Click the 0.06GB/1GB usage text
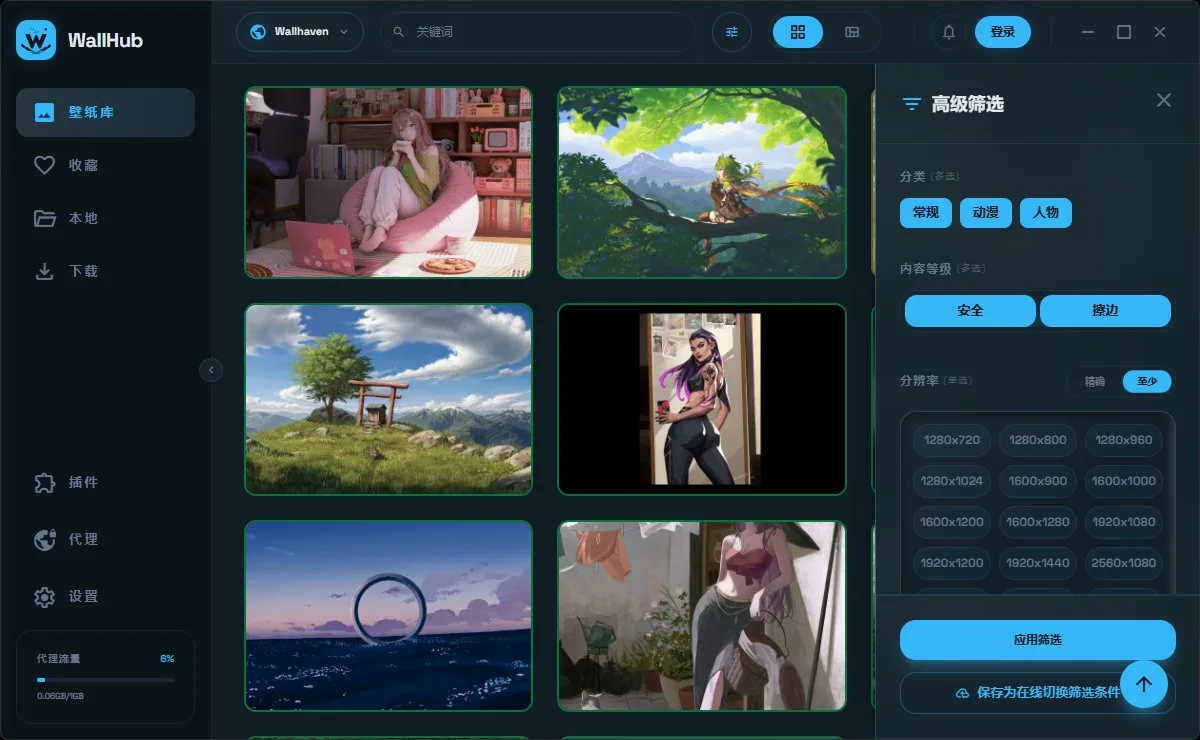 pyautogui.click(x=62, y=695)
